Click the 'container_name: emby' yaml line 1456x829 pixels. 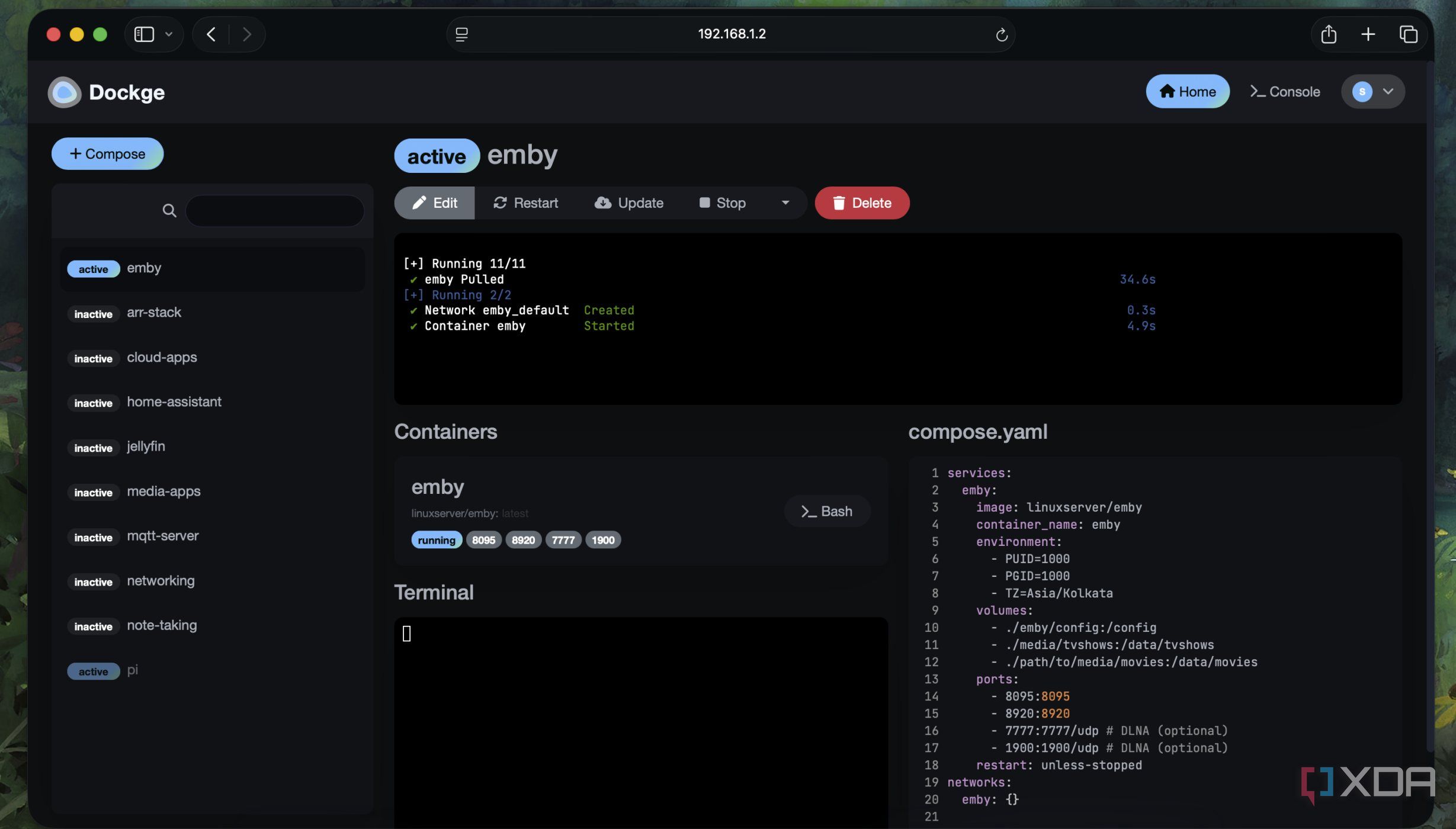1048,525
